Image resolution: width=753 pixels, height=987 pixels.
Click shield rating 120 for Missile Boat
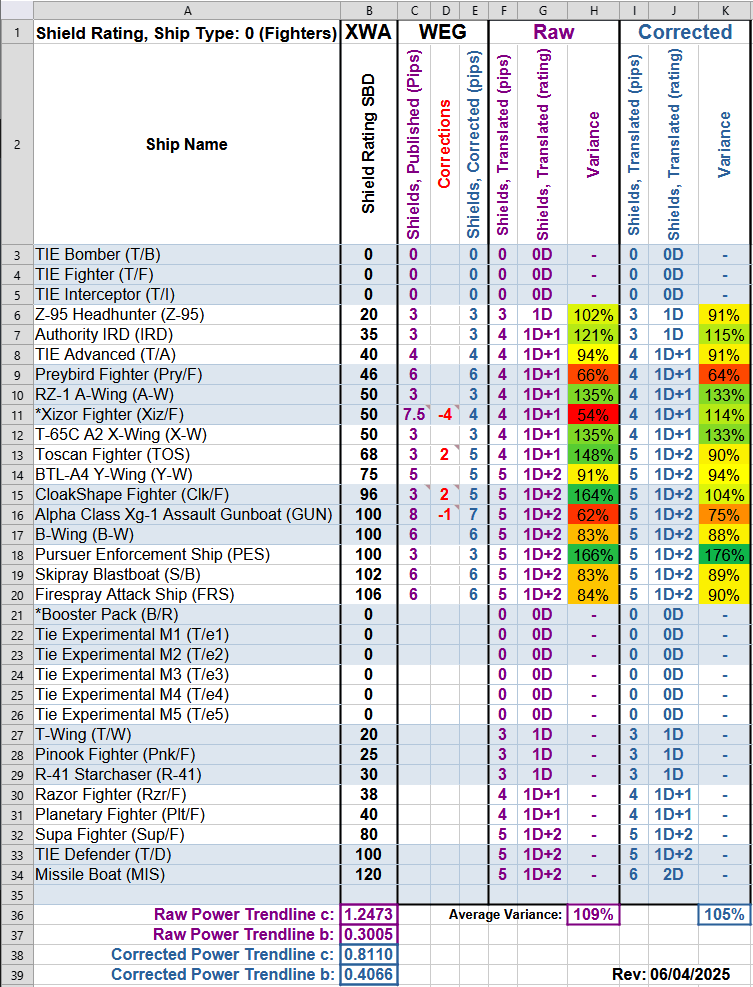(369, 875)
